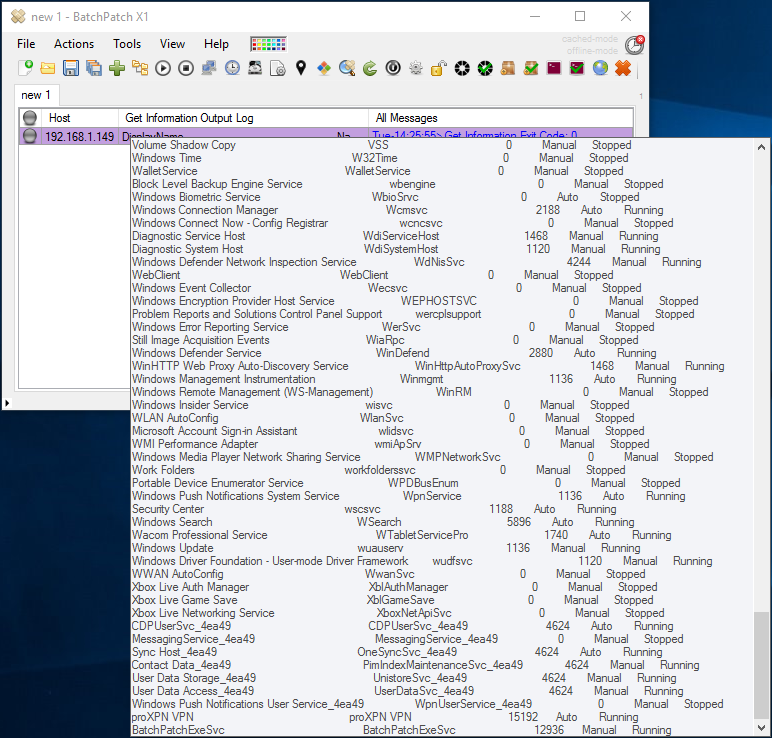Viewport: 772px width, 738px height.
Task: Click the 'WebClient' log line
Action: [372, 275]
